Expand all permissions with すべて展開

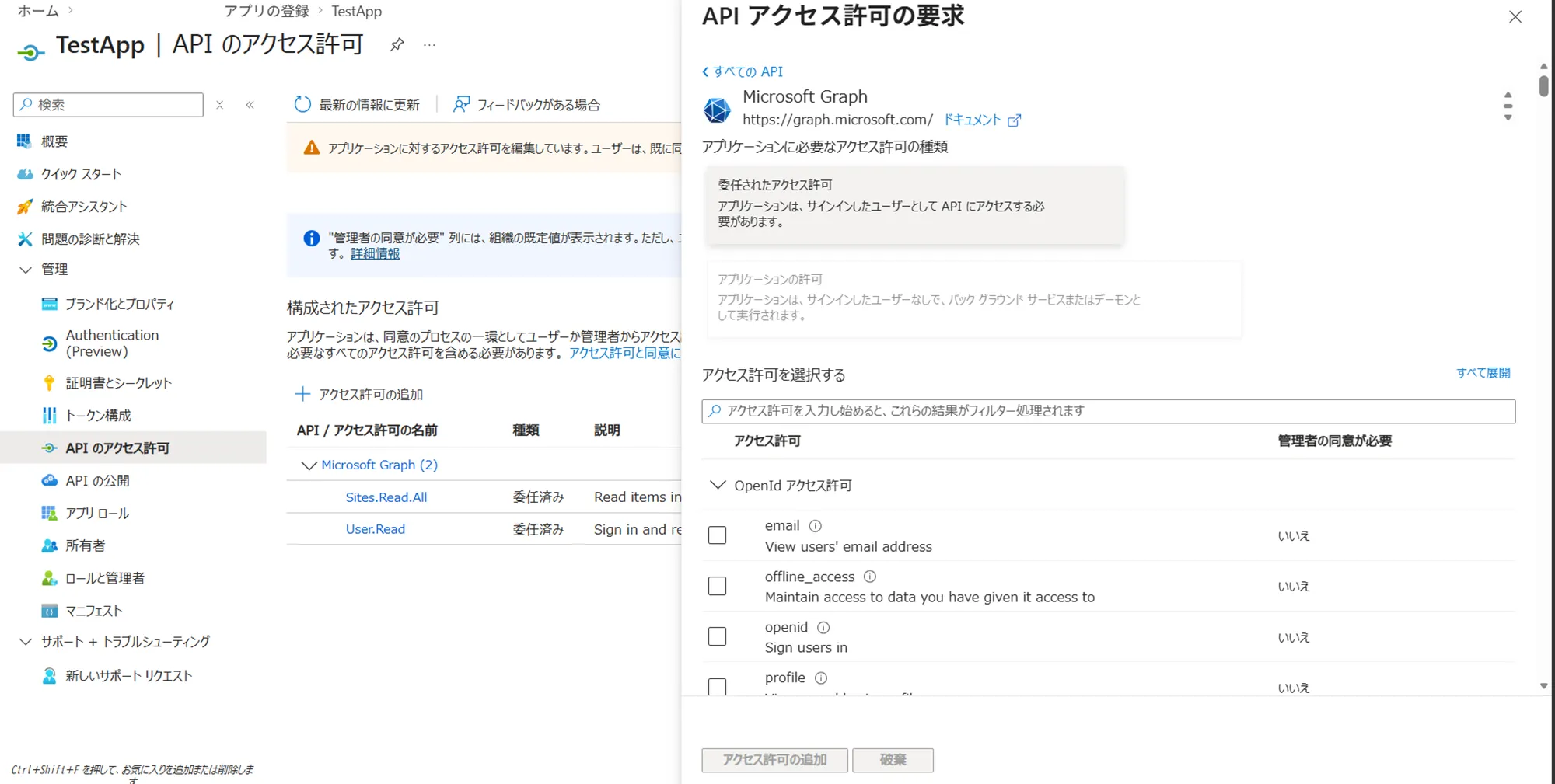pyautogui.click(x=1483, y=373)
